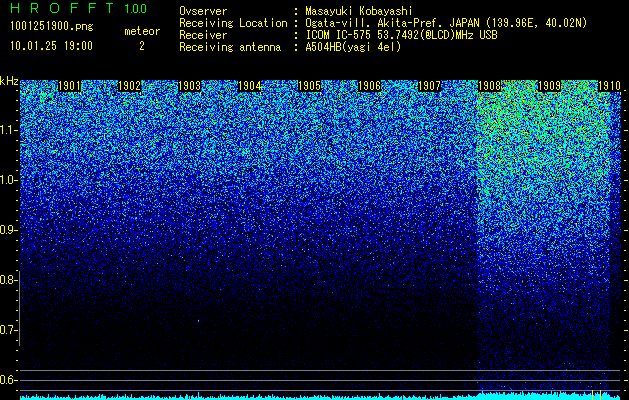Click the HROFFT 1.0.0 title text

(79, 8)
